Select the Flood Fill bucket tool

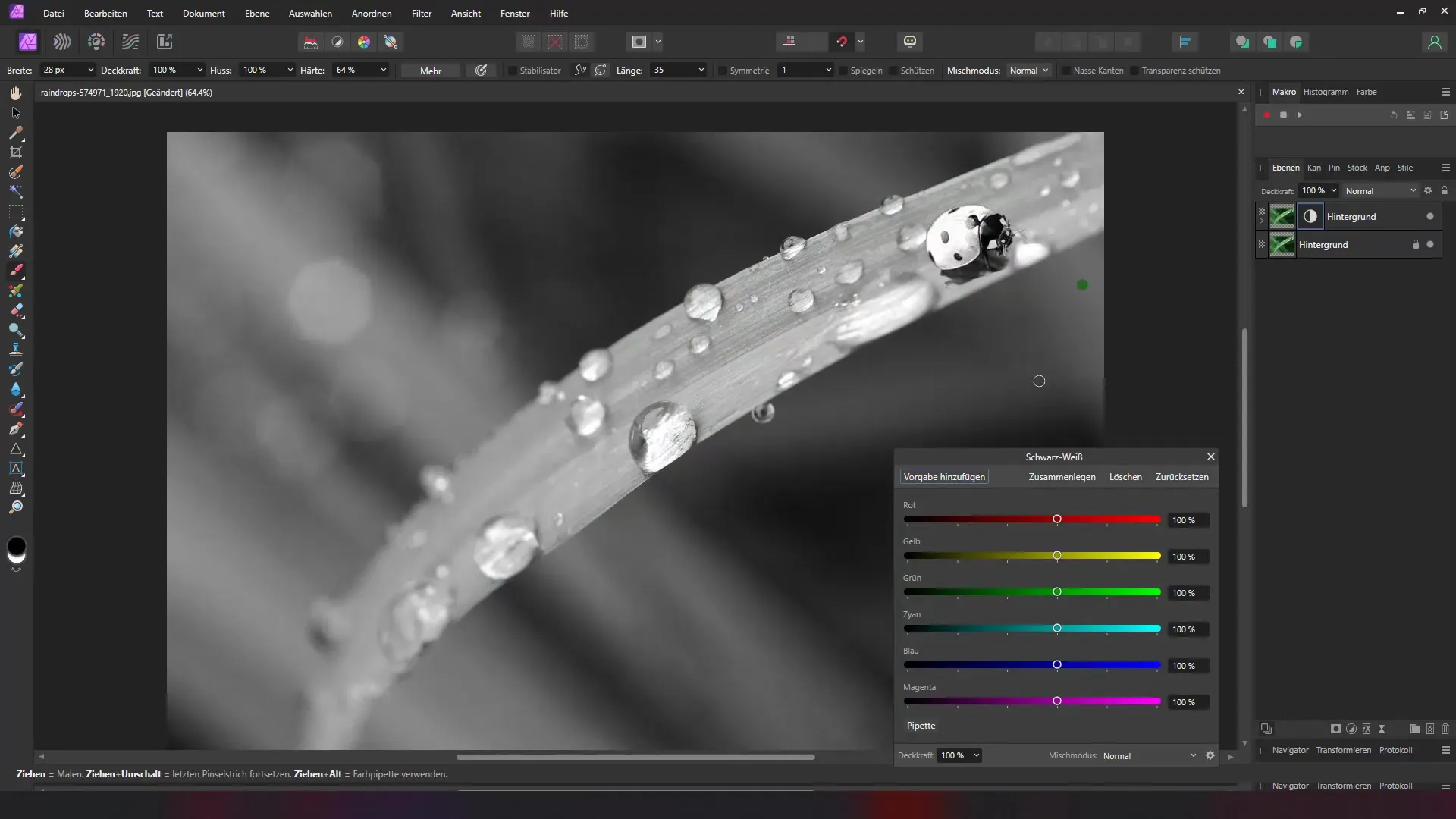pos(16,231)
